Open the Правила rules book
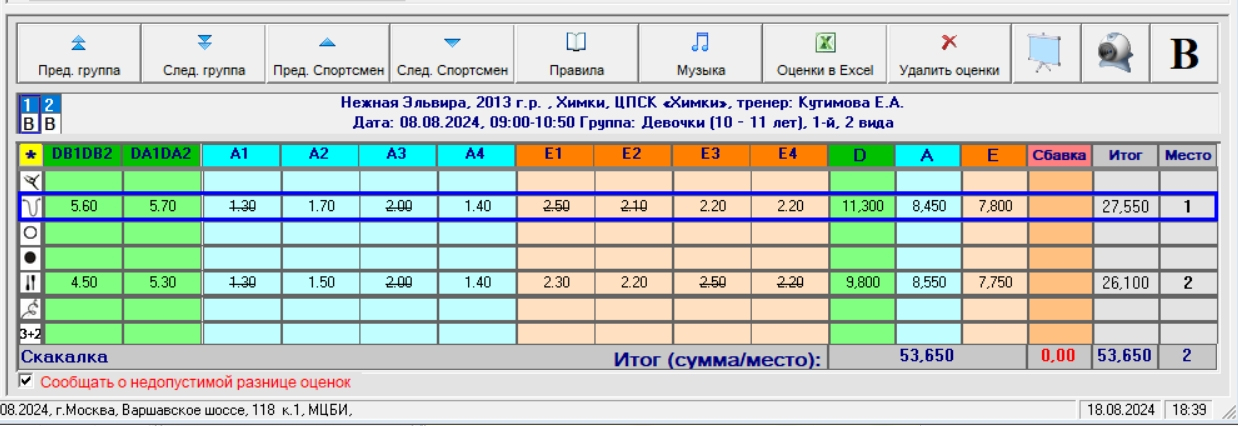 576,54
